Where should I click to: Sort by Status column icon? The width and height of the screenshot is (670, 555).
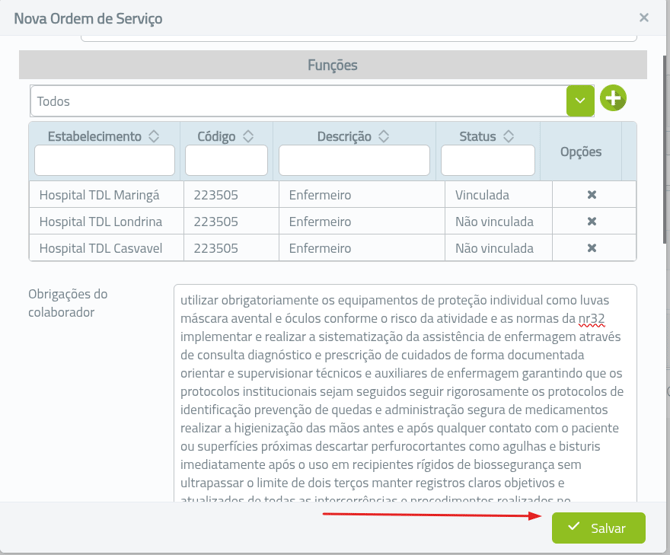coord(508,136)
